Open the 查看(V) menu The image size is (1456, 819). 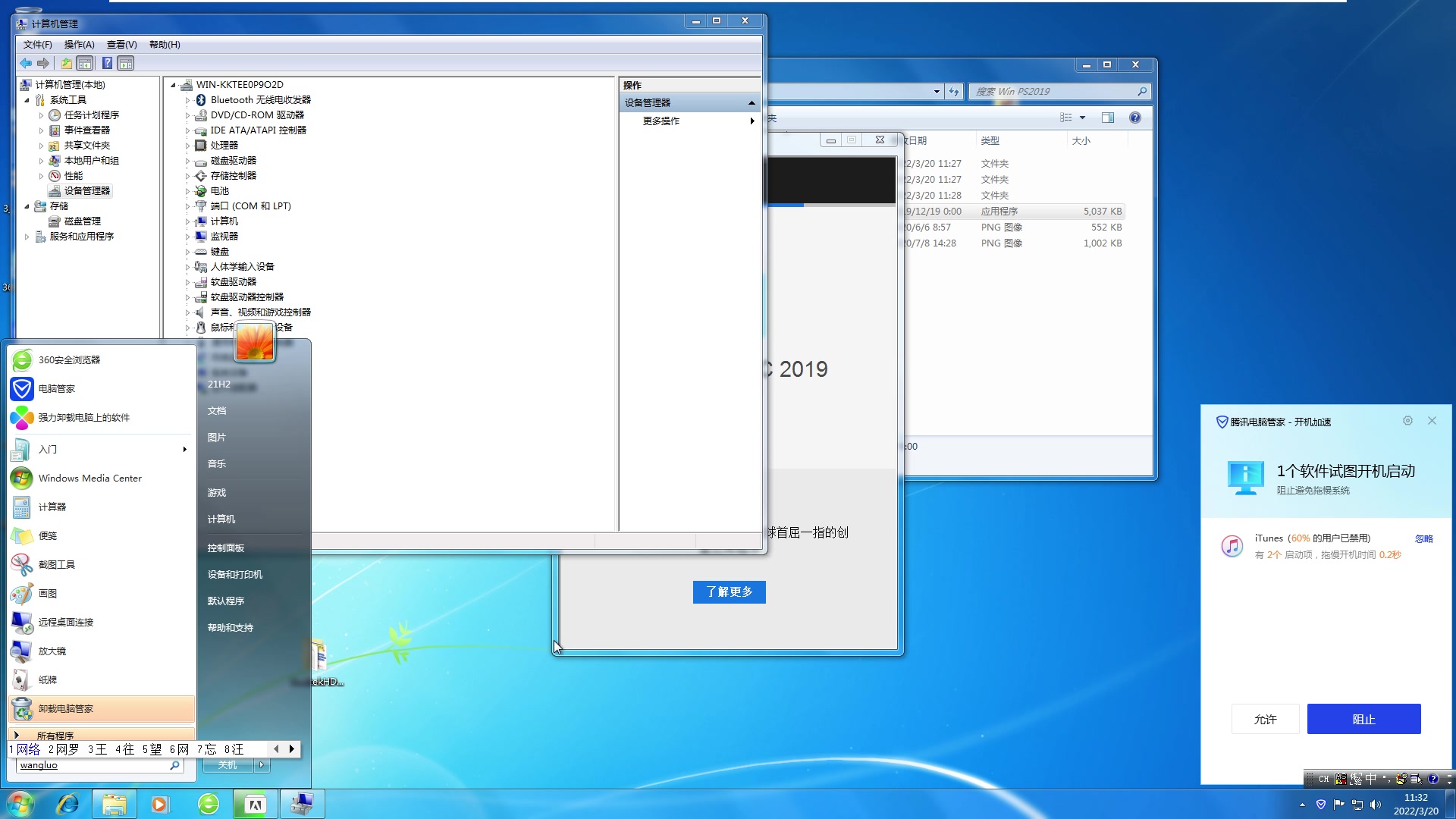coord(121,45)
